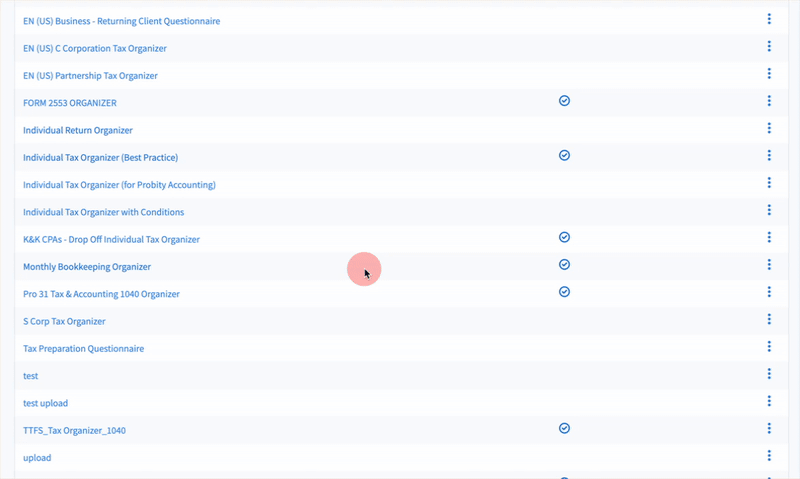Open Individual Tax Organizer (for Probity Accounting)
The width and height of the screenshot is (800, 479).
point(119,185)
